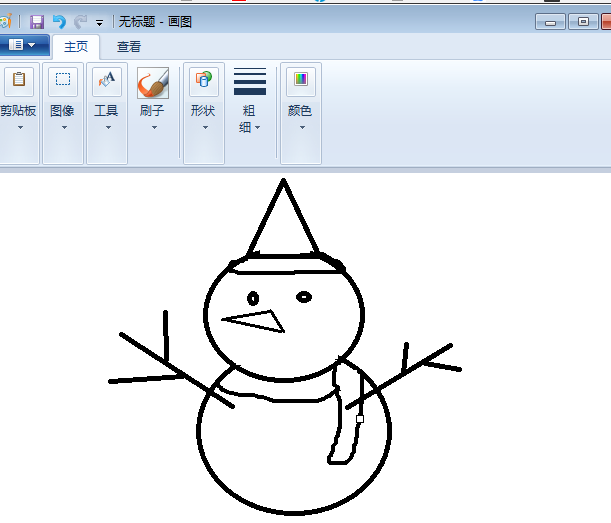
Task: Expand the 颜色 dropdown arrow
Action: (302, 127)
